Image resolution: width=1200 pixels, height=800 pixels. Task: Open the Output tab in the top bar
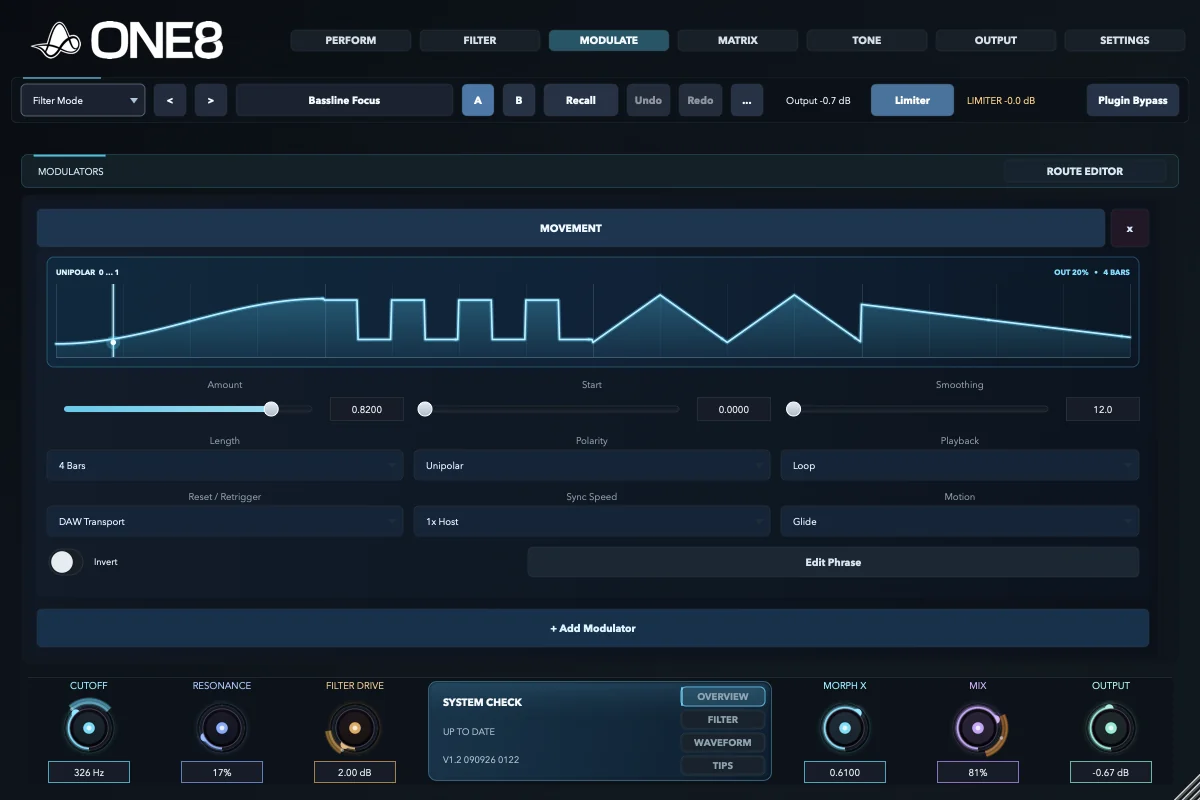pyautogui.click(x=996, y=41)
